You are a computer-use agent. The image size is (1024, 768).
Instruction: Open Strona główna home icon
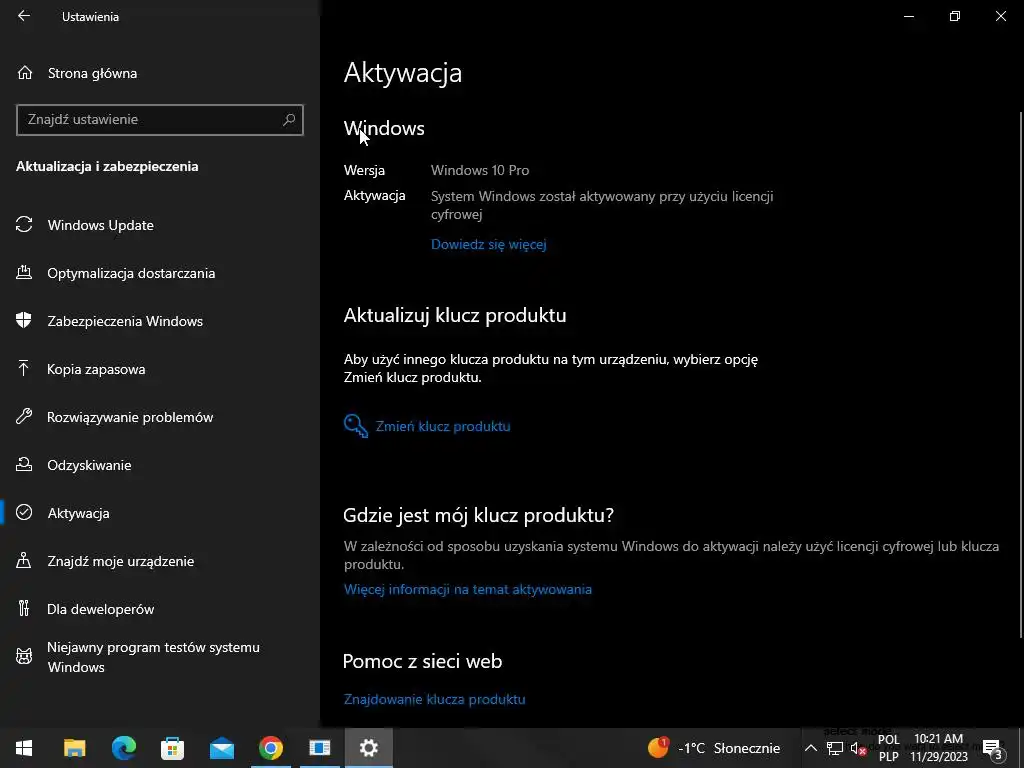pyautogui.click(x=25, y=72)
